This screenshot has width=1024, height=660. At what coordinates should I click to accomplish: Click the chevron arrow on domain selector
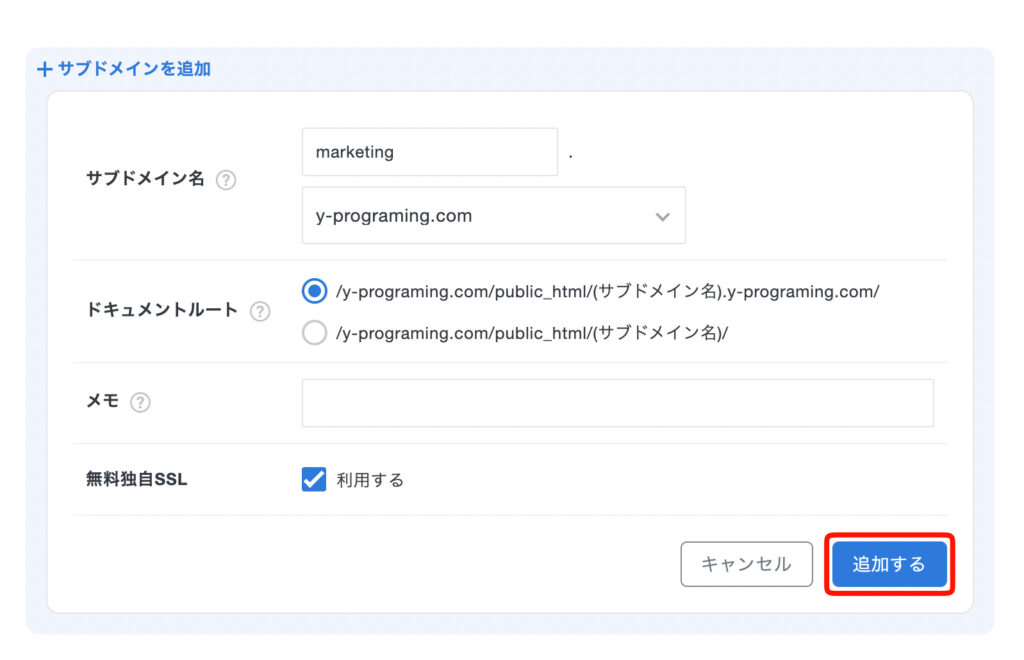click(x=662, y=217)
